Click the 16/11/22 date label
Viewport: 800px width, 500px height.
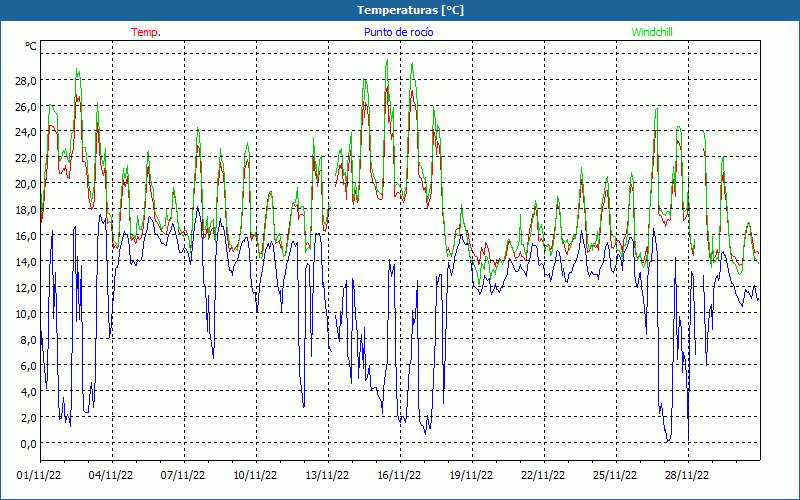(x=399, y=476)
